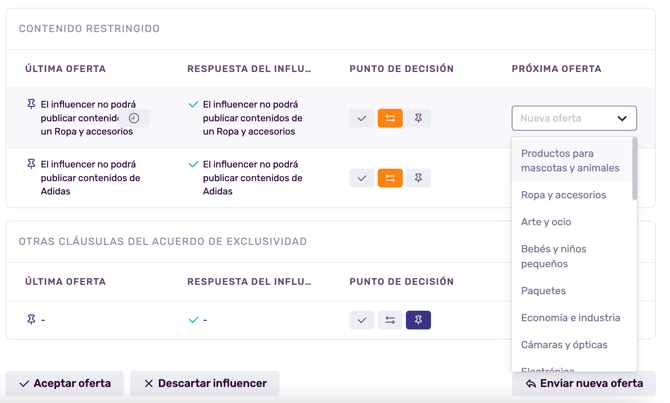Click the dropdown list's scrollbar

click(x=634, y=170)
